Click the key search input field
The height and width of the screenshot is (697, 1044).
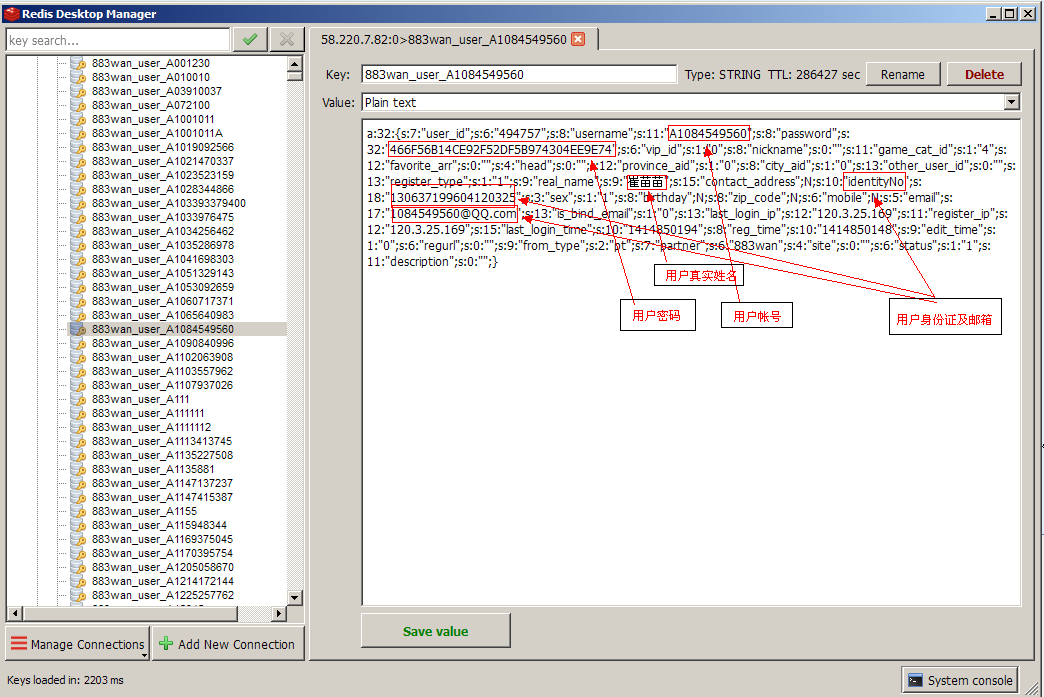pyautogui.click(x=118, y=40)
